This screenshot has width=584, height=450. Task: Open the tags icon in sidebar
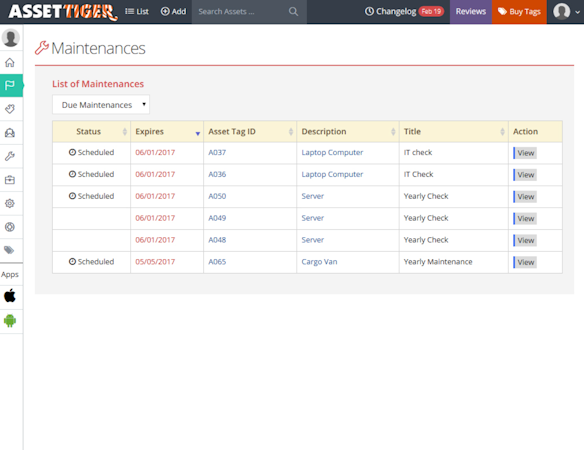click(x=10, y=250)
